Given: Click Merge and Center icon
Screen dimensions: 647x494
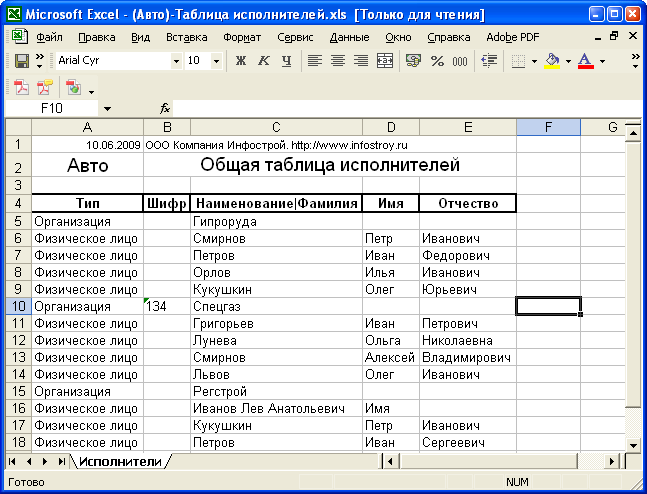Looking at the screenshot, I should point(384,61).
